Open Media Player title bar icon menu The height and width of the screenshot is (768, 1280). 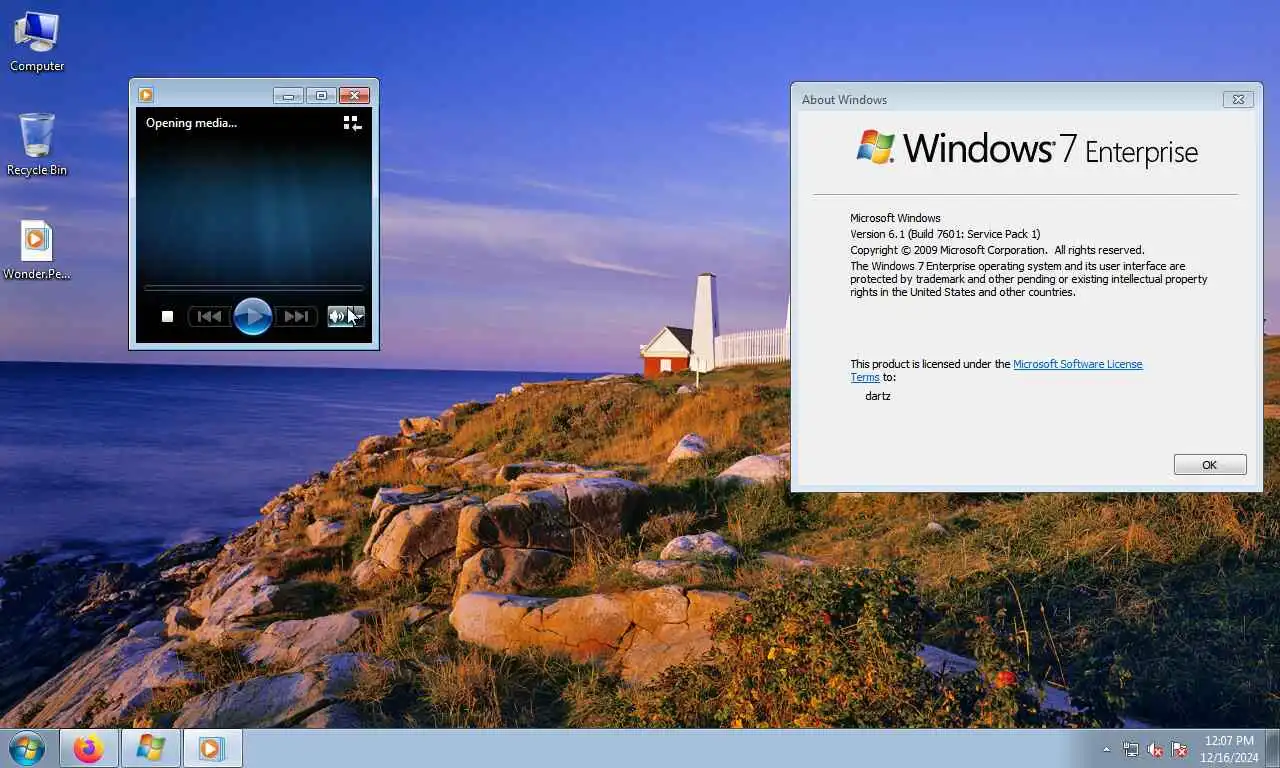tap(146, 95)
